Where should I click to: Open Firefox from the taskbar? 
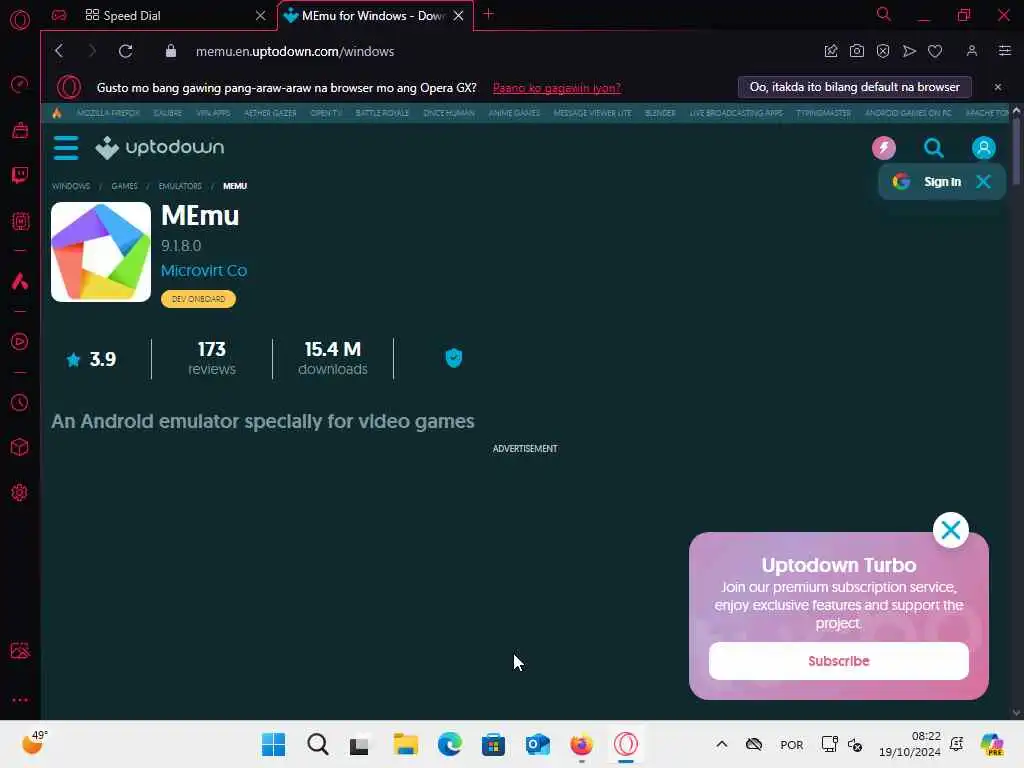click(x=581, y=744)
